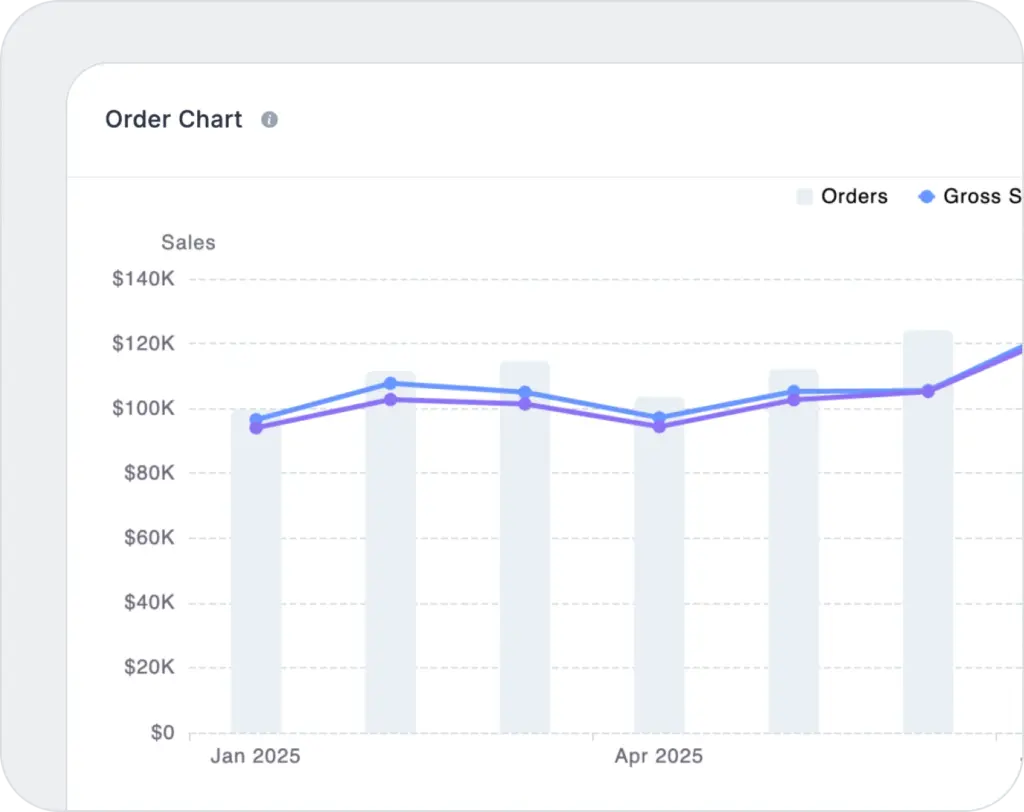
Task: Click the January 2025 orders bar
Action: point(256,580)
